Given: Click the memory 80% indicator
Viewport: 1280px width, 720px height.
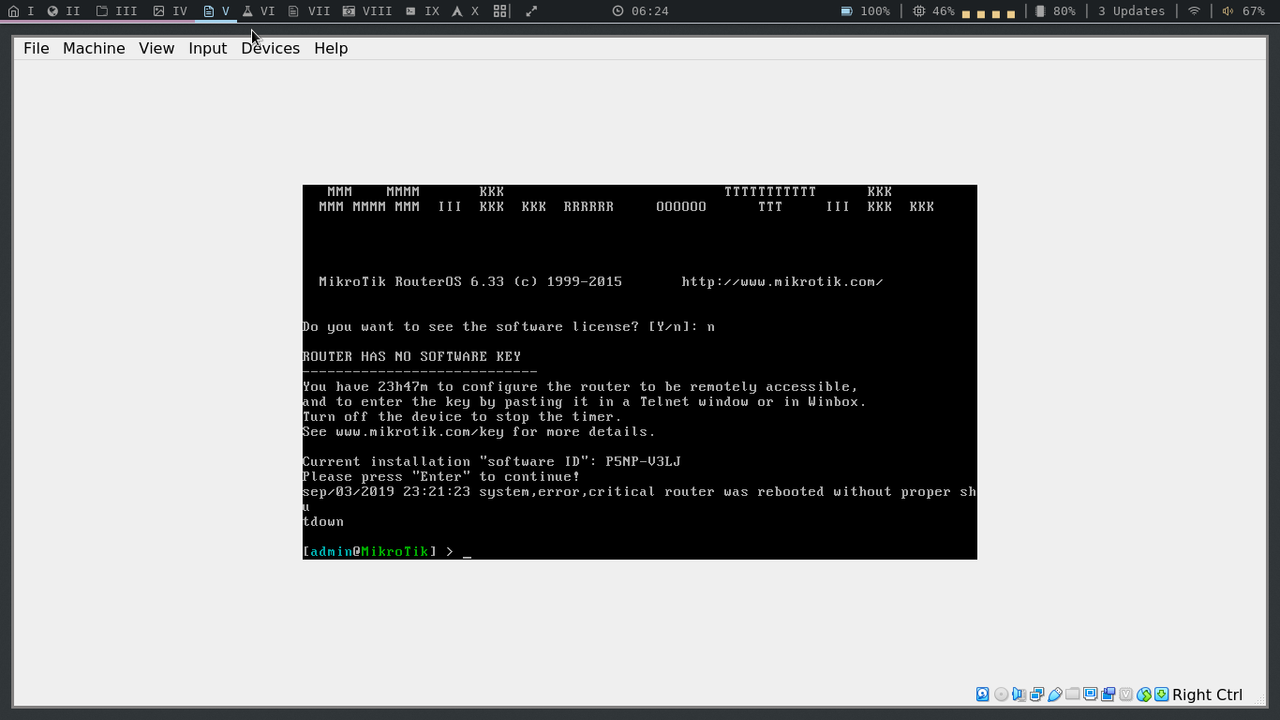Looking at the screenshot, I should [x=1055, y=11].
